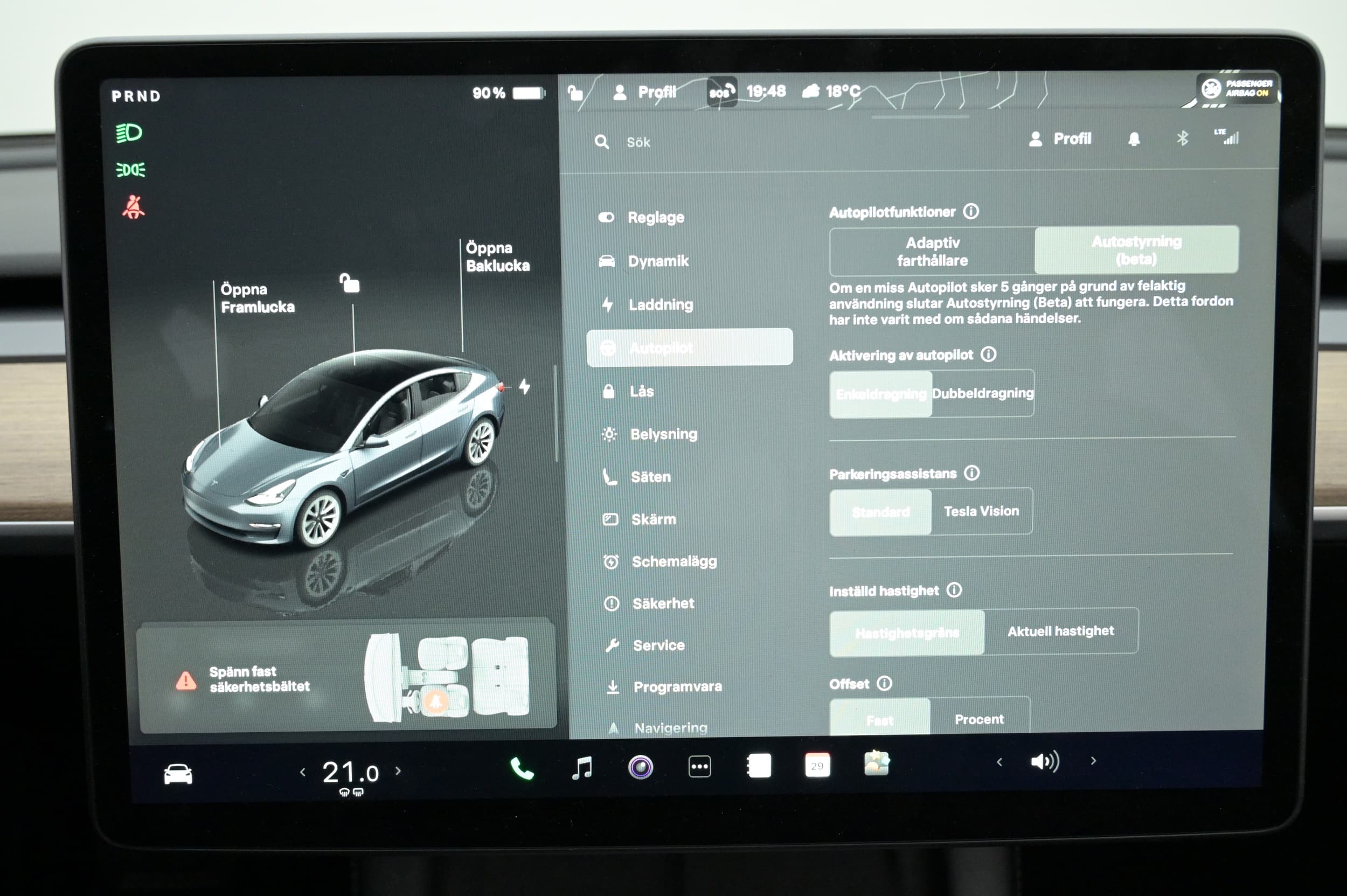
Task: Decrease cabin temperature left arrow
Action: coord(302,772)
